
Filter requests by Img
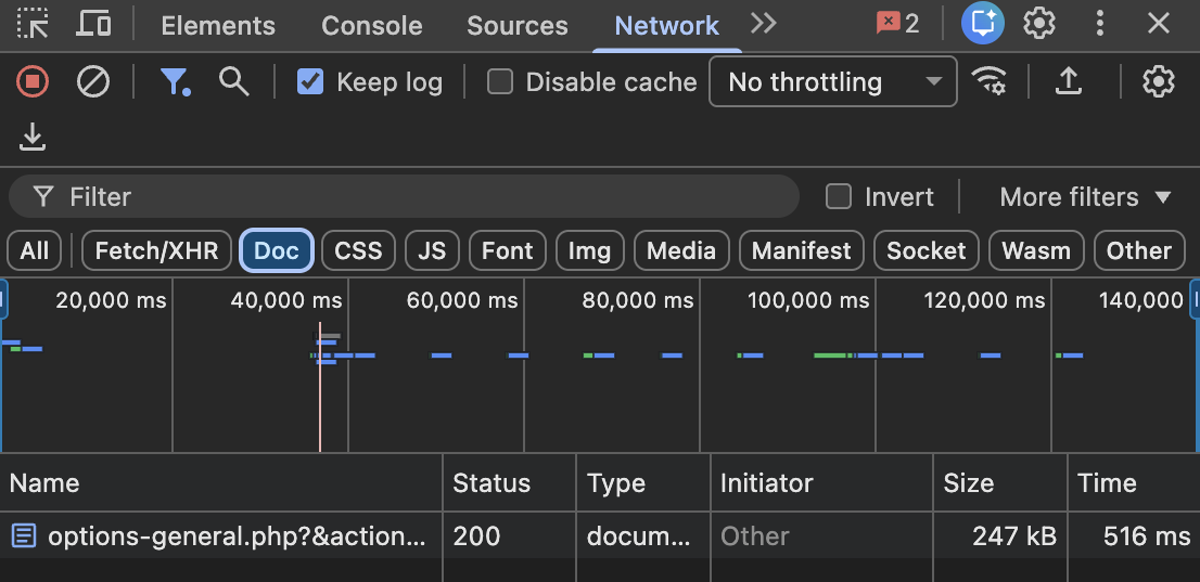[590, 251]
